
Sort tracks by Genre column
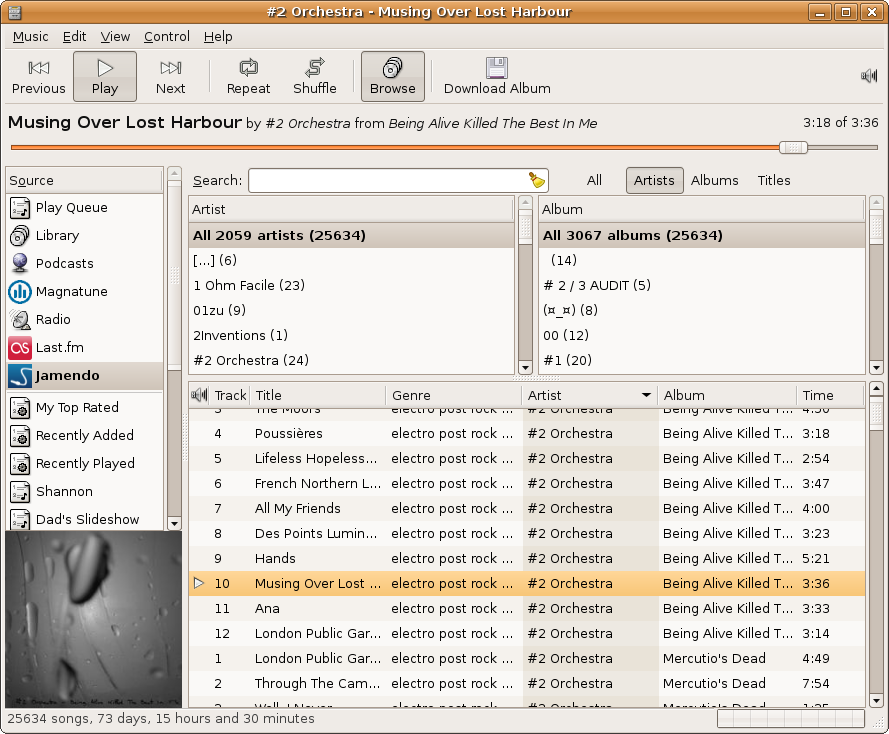454,396
